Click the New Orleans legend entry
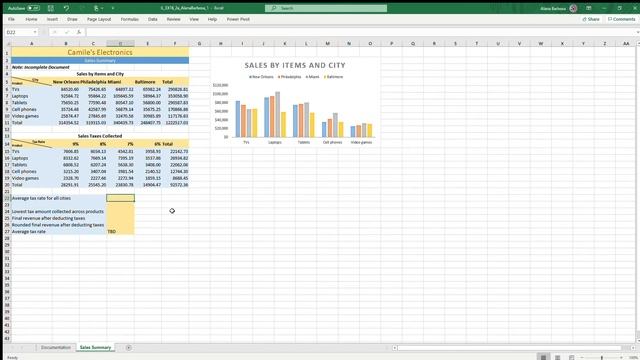The height and width of the screenshot is (360, 640). point(261,77)
